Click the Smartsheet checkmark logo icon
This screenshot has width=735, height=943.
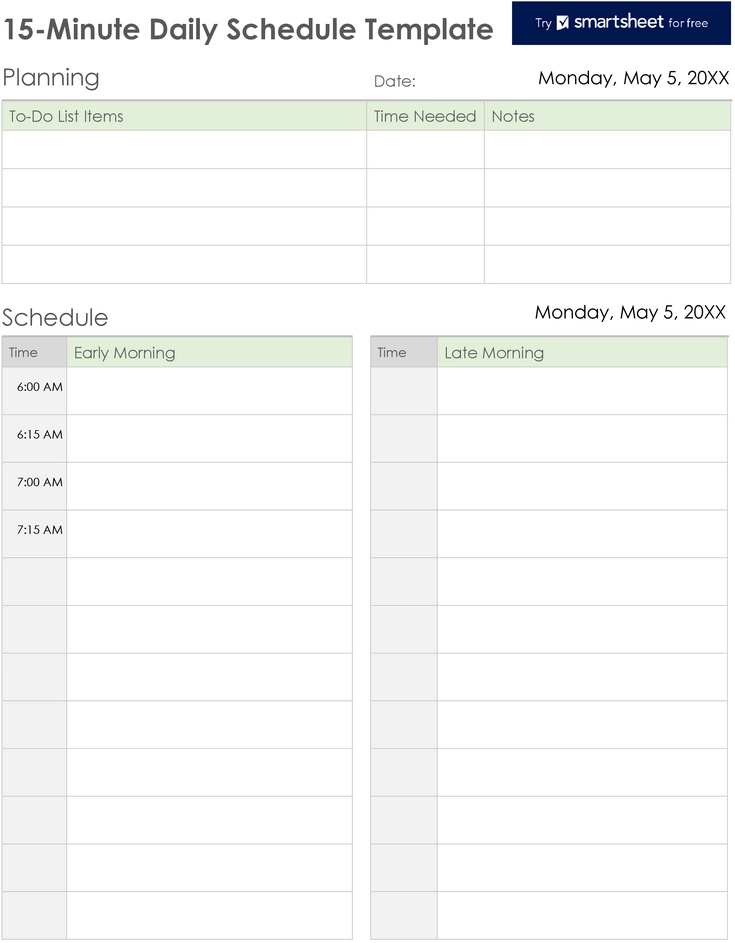tap(562, 23)
